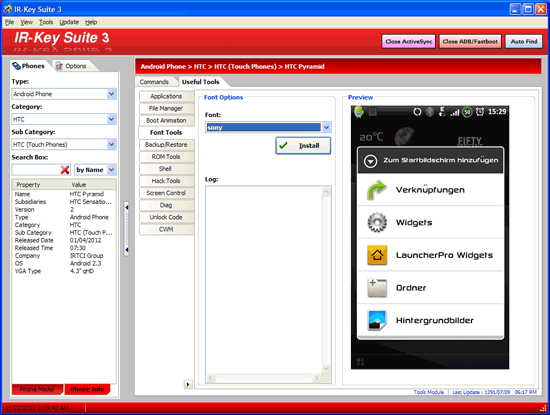Click the green checkmark on the Install button
Viewport: 550px width, 415px height.
click(283, 145)
